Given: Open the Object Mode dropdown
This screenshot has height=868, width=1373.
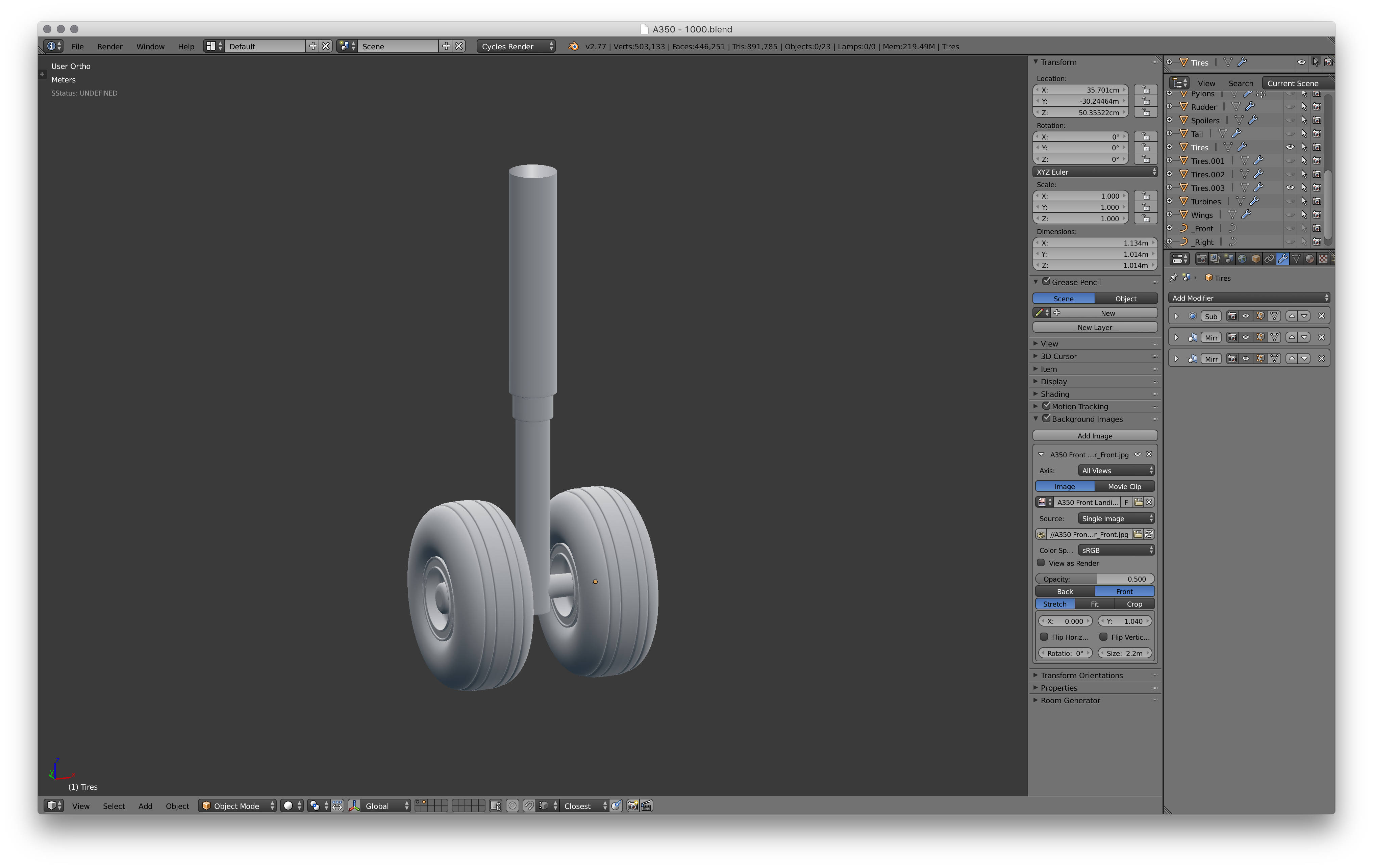Looking at the screenshot, I should (x=238, y=806).
